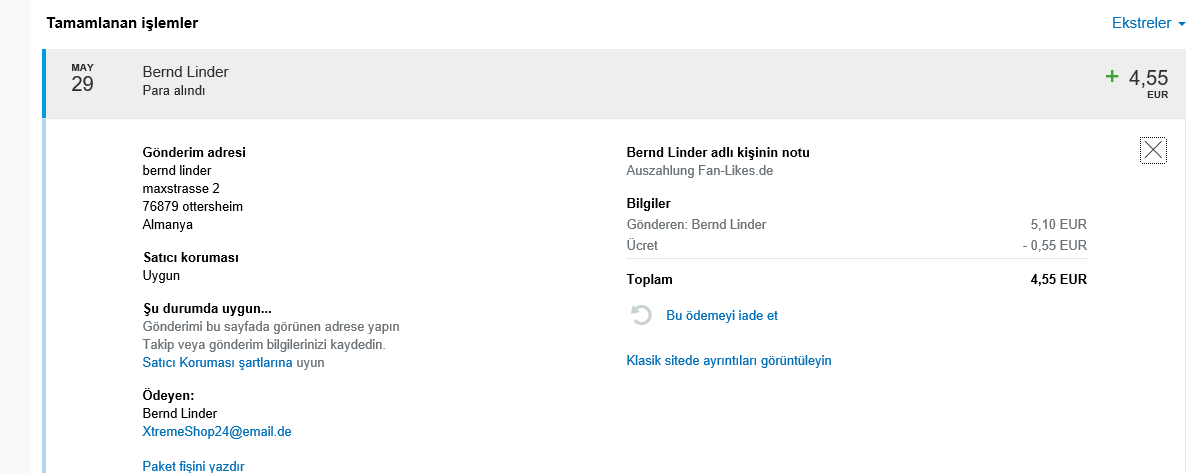Click the note text 'Auszahlung Fan-Likes.de'
Viewport: 1189px width, 473px height.
(699, 171)
